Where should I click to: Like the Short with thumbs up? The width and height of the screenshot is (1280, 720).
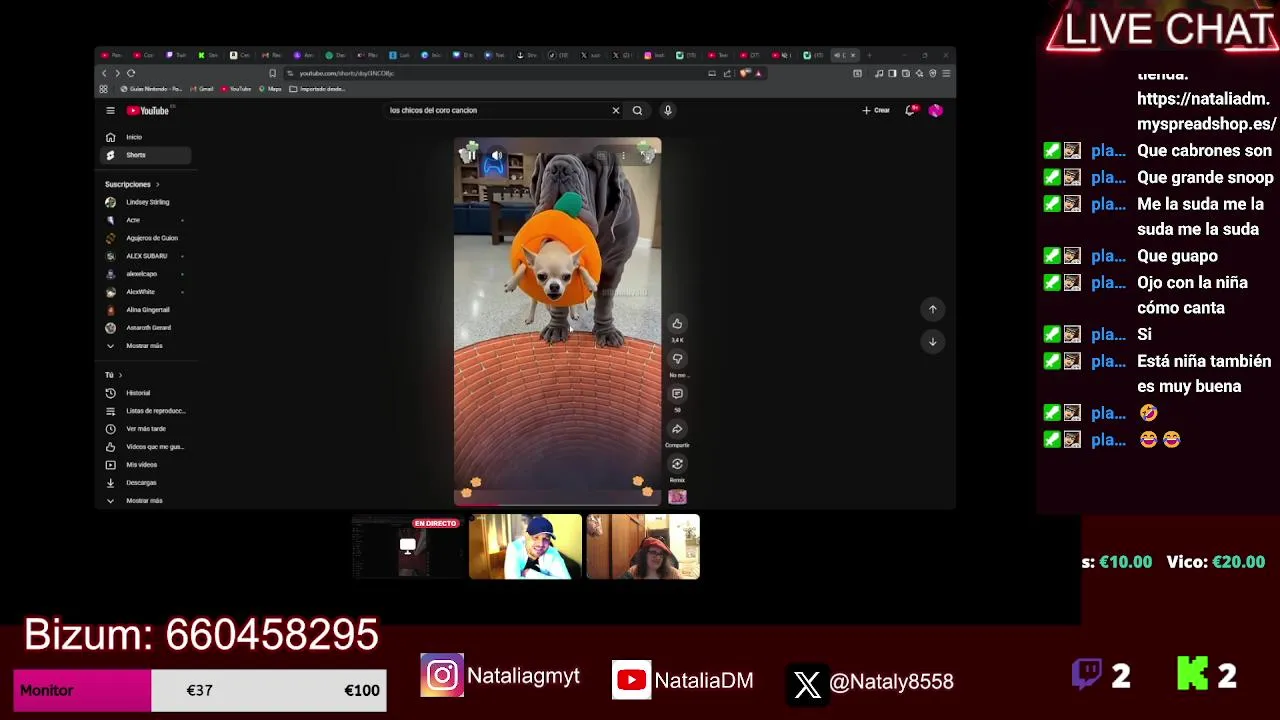click(x=677, y=324)
